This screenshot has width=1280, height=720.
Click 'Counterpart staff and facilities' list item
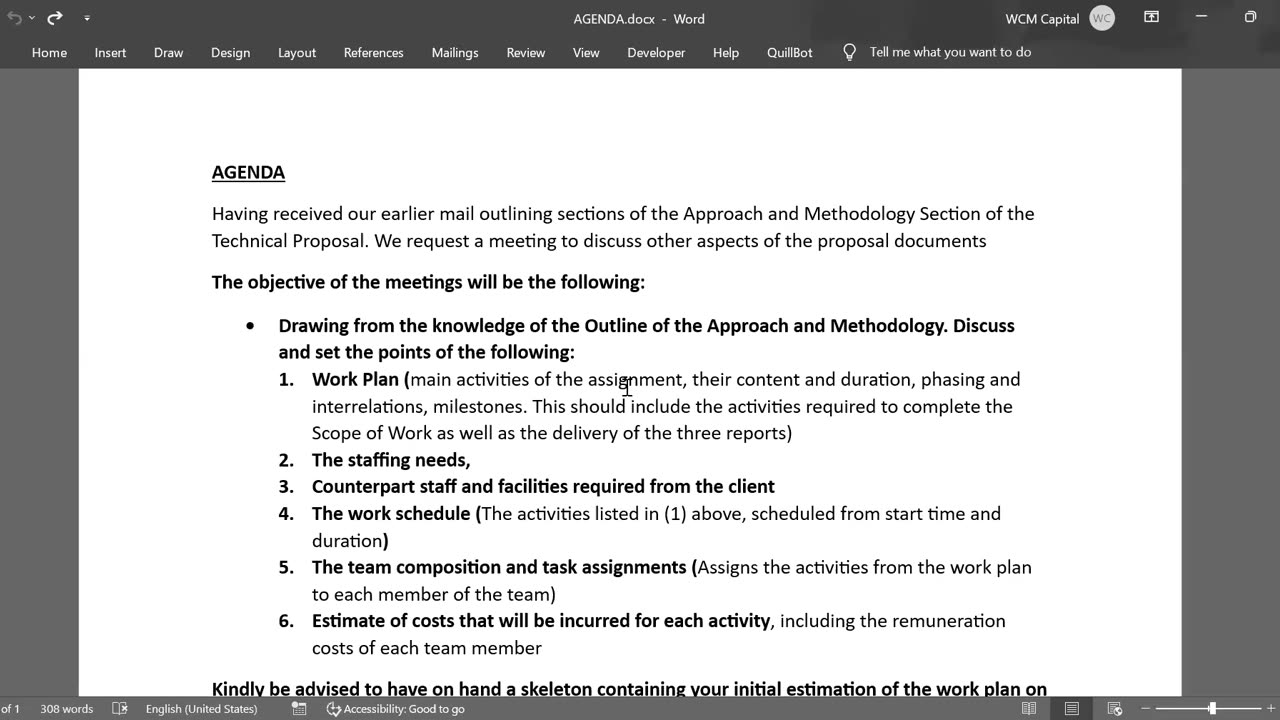543,486
